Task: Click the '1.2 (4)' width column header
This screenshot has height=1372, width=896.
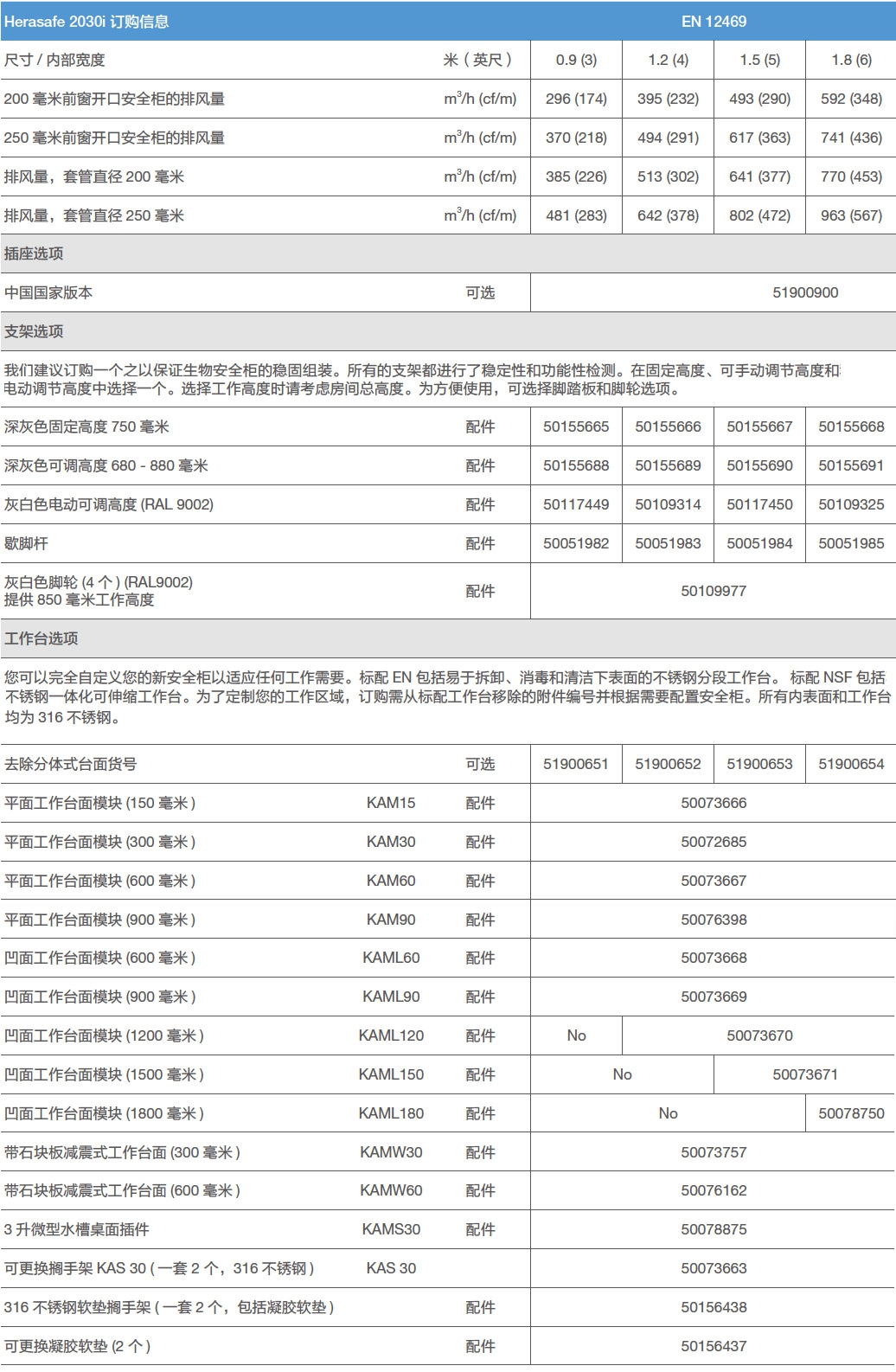Action: pyautogui.click(x=668, y=60)
